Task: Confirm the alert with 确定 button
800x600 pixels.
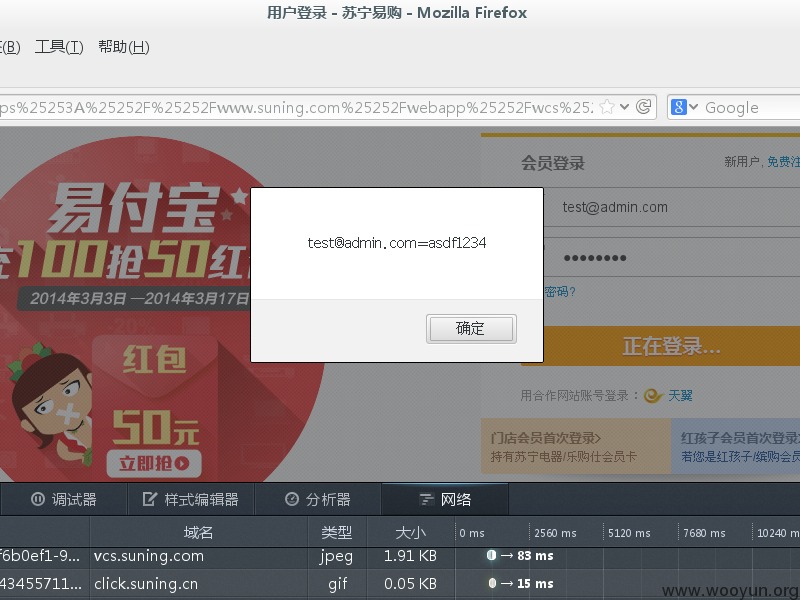Action: point(471,329)
